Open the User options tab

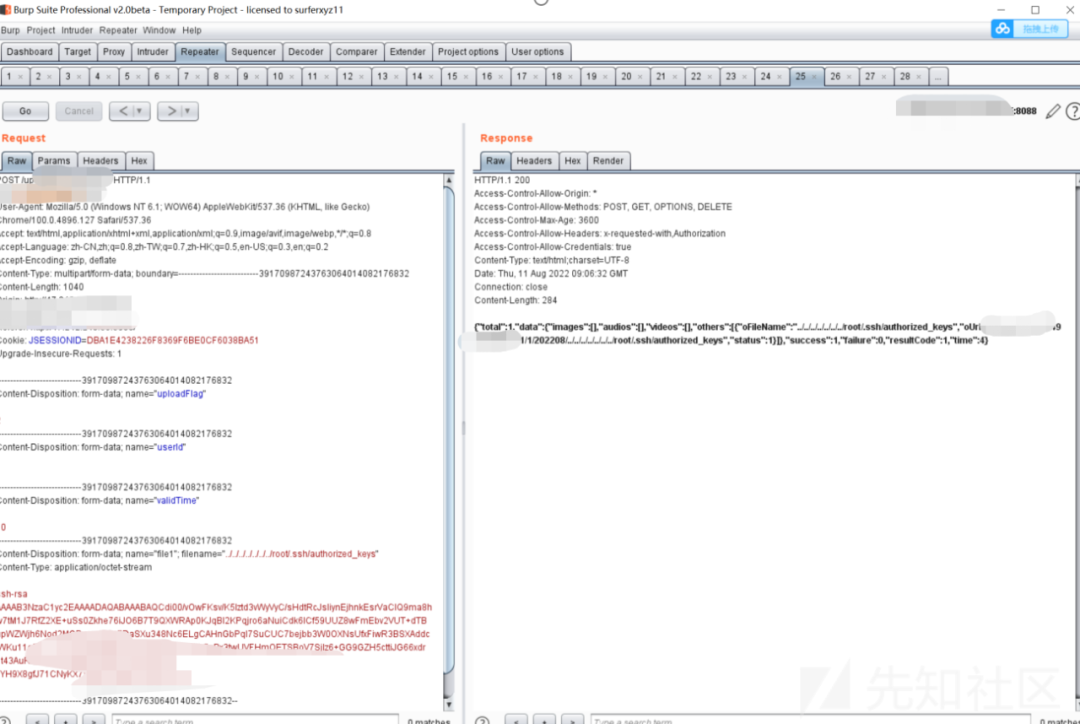pyautogui.click(x=537, y=52)
